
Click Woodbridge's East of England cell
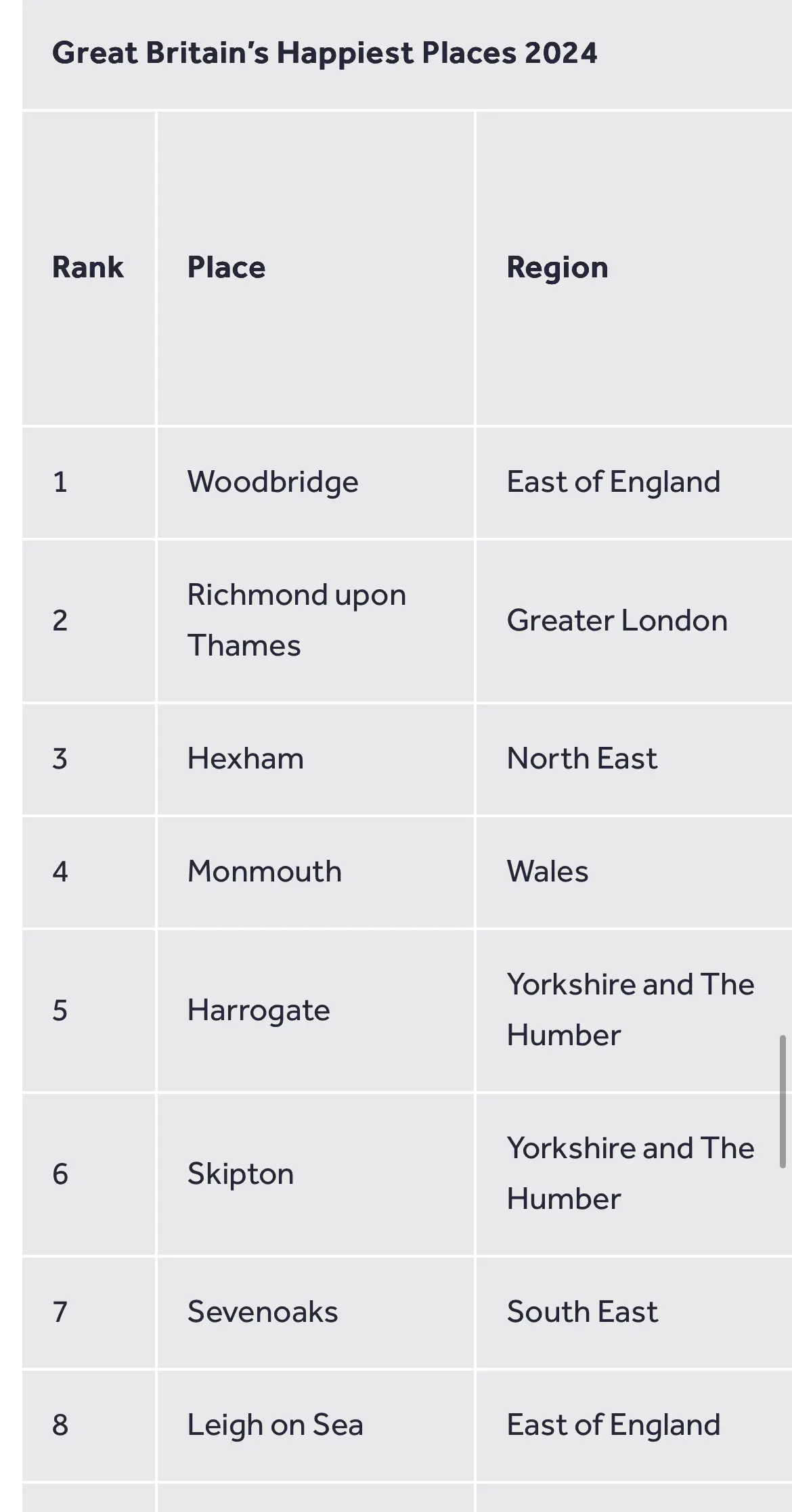(x=634, y=482)
